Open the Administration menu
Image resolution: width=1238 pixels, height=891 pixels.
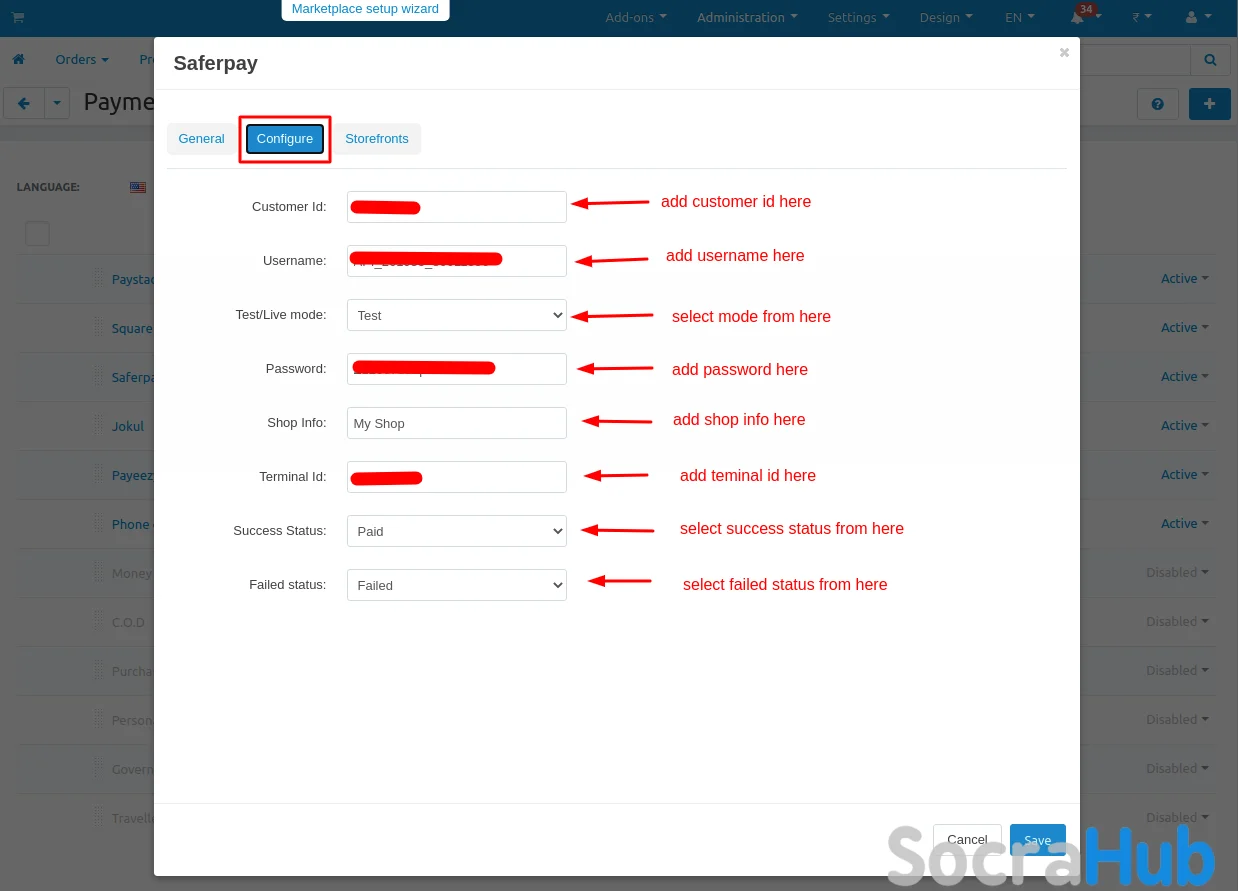click(x=746, y=18)
